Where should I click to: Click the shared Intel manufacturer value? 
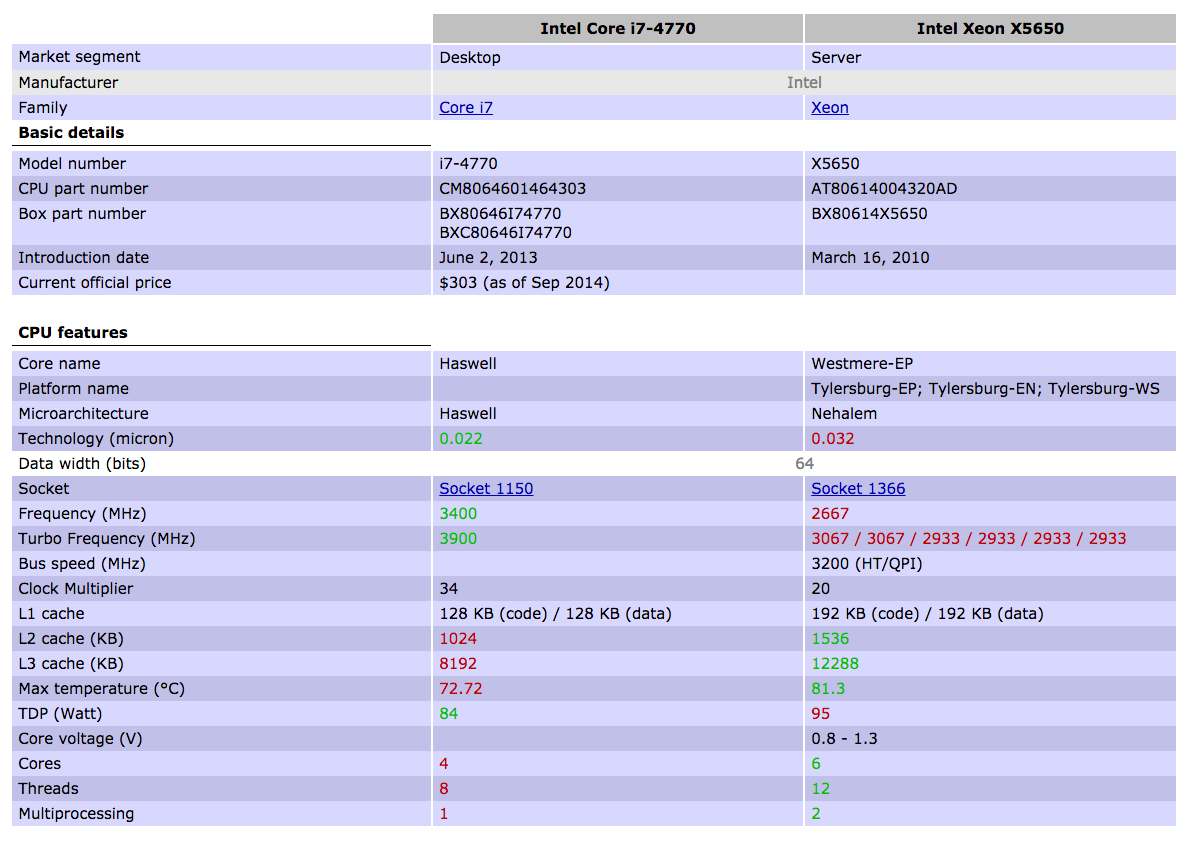(804, 83)
